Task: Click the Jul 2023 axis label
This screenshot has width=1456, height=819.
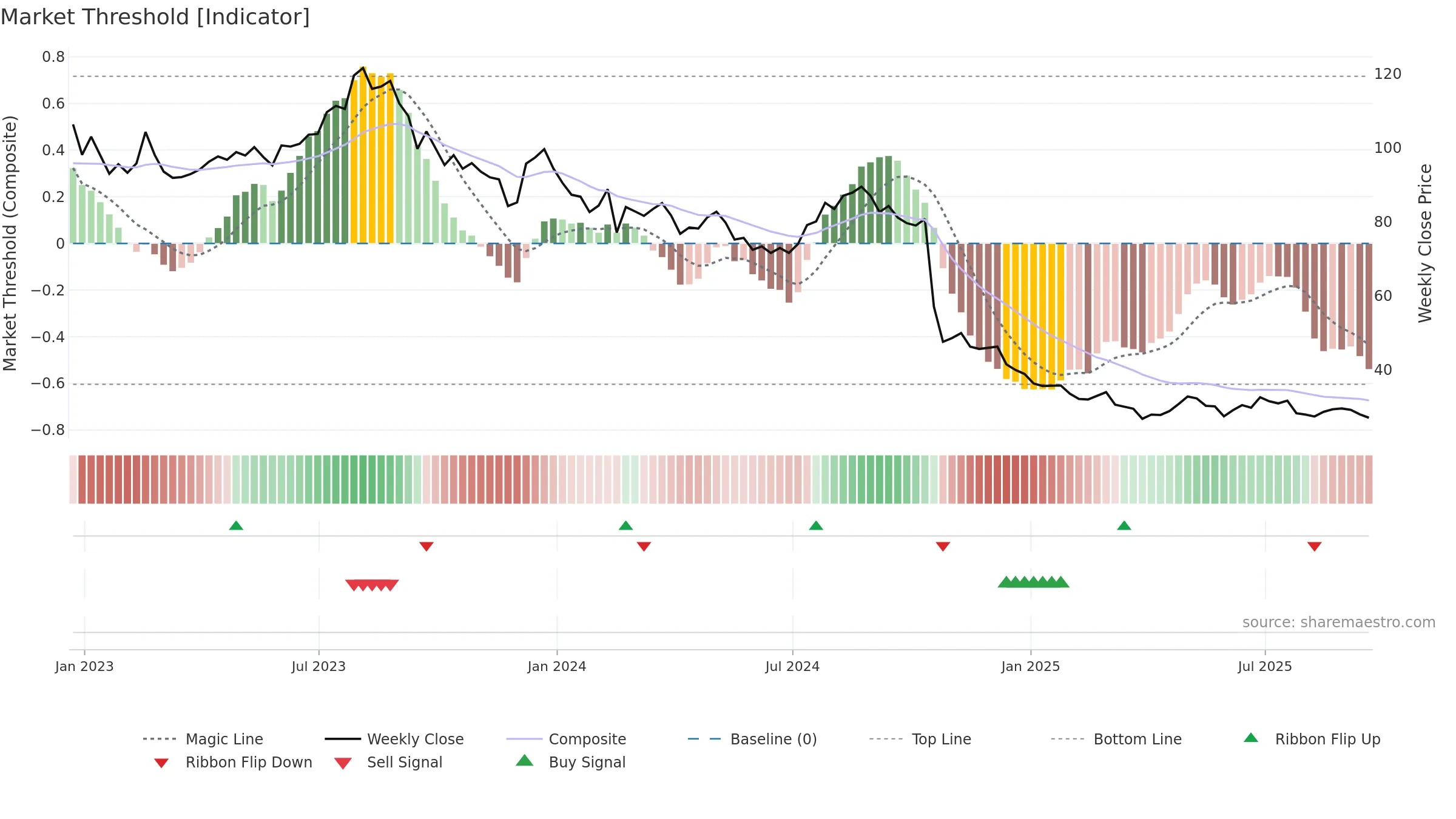Action: (318, 666)
